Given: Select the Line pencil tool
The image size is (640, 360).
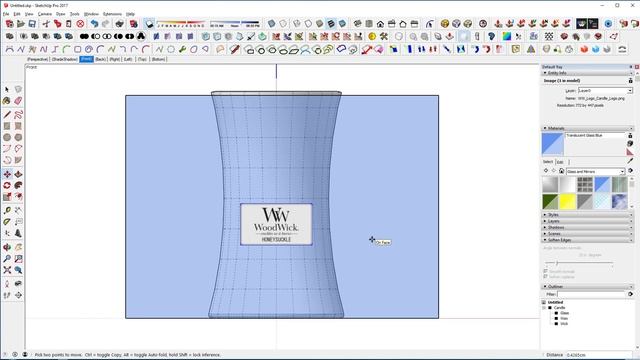Looking at the screenshot, I should pos(7,115).
